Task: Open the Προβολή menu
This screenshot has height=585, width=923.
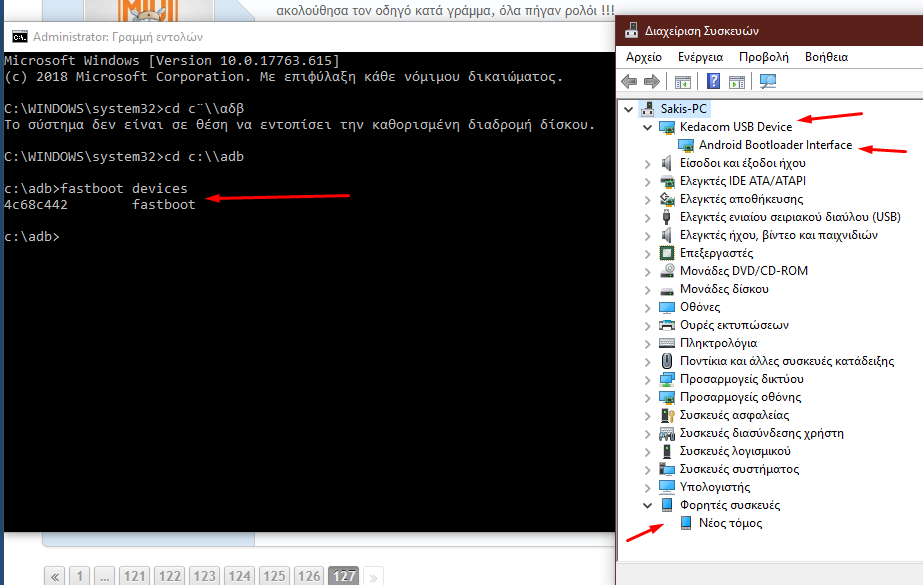Action: click(x=763, y=57)
